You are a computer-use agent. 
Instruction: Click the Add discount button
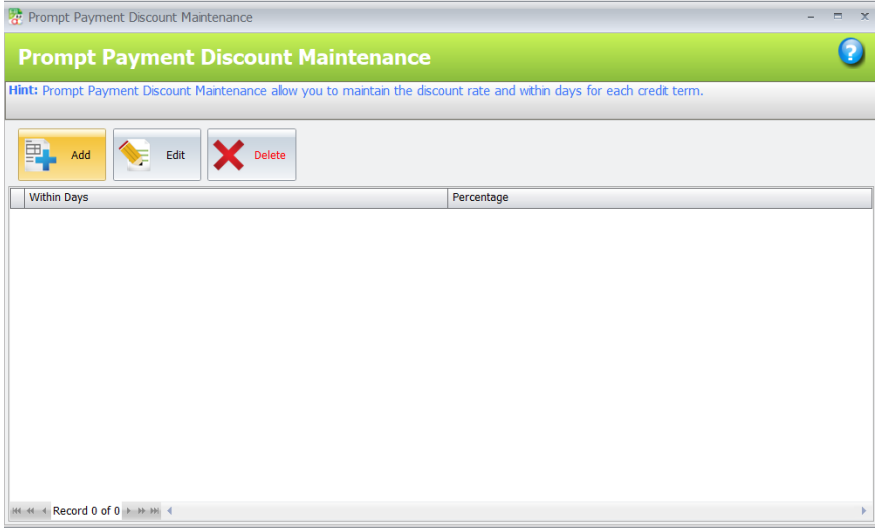click(x=62, y=155)
